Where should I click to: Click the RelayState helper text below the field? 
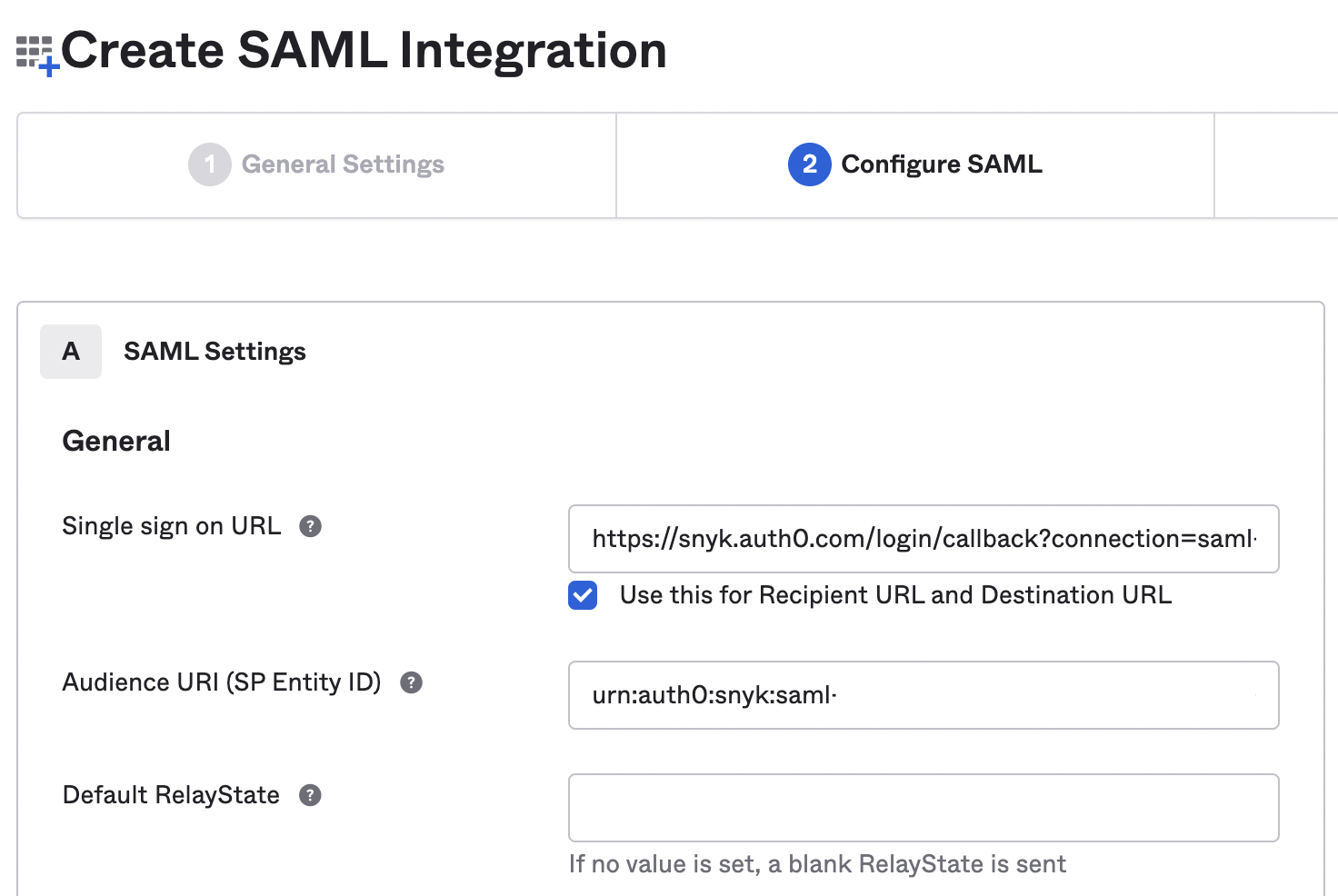coord(818,864)
